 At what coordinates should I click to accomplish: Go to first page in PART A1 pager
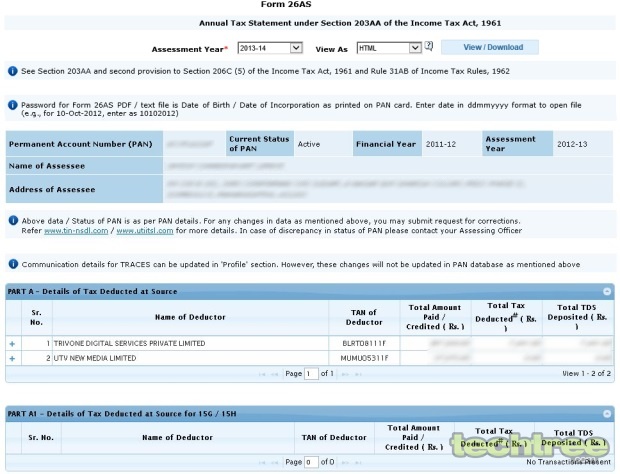tap(262, 462)
